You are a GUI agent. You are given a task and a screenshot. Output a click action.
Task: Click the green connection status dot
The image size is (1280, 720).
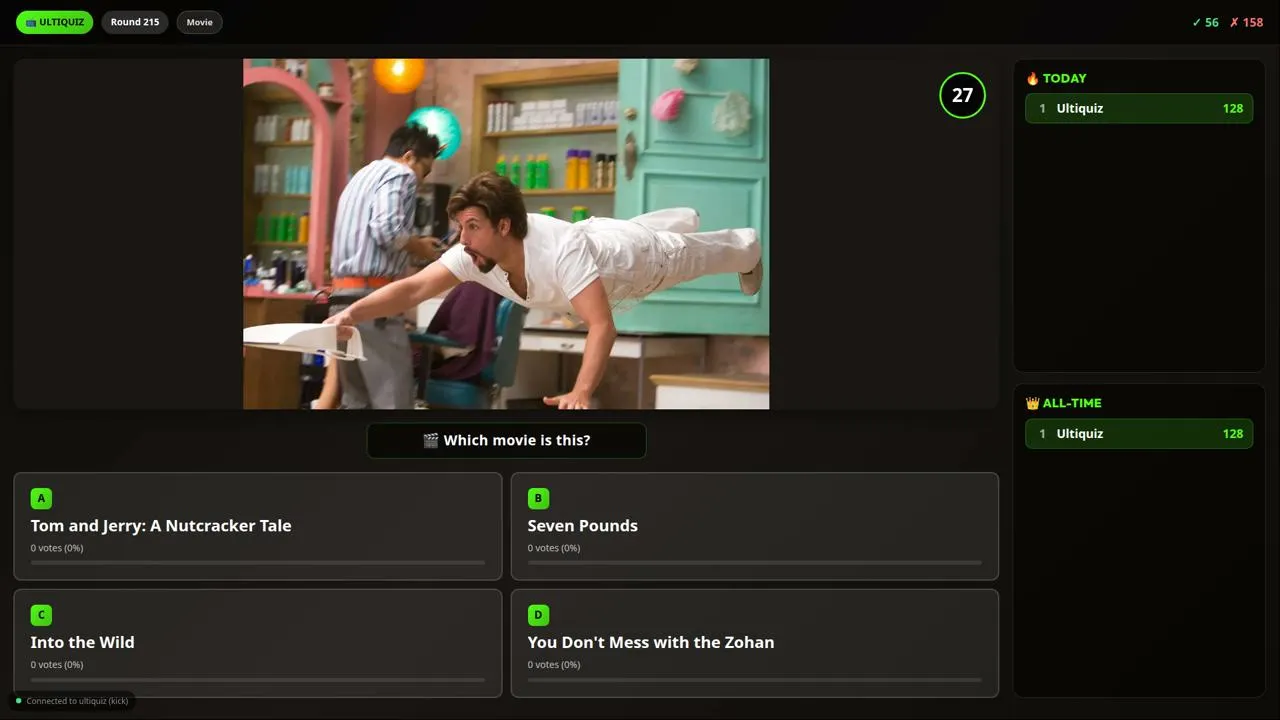[18, 701]
